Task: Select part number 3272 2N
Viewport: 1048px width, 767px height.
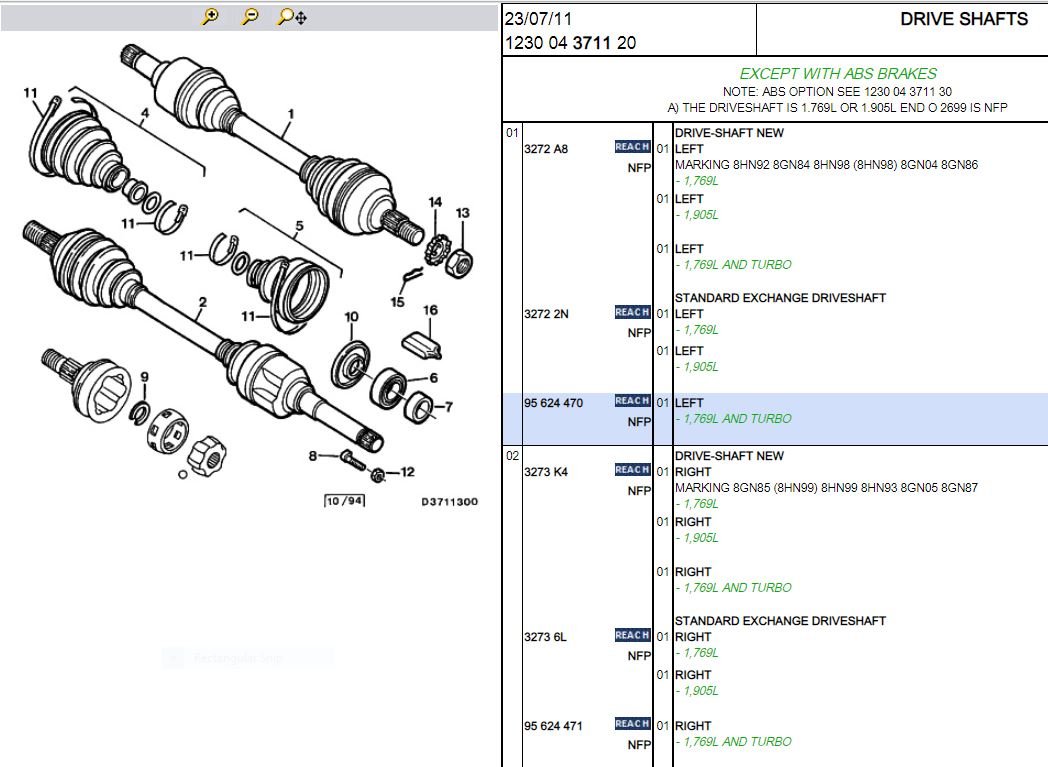Action: click(x=546, y=314)
